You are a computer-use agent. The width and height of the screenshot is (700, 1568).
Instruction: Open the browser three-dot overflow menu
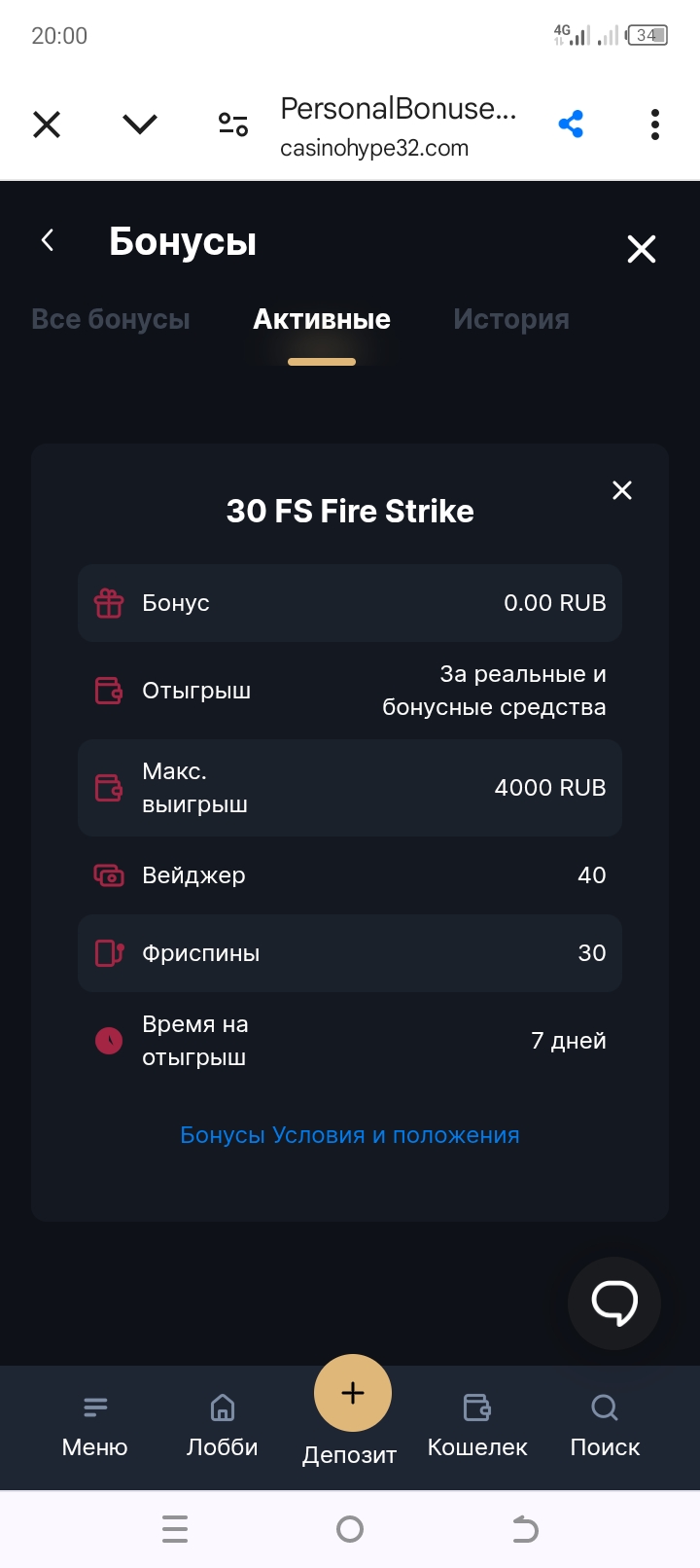click(655, 125)
